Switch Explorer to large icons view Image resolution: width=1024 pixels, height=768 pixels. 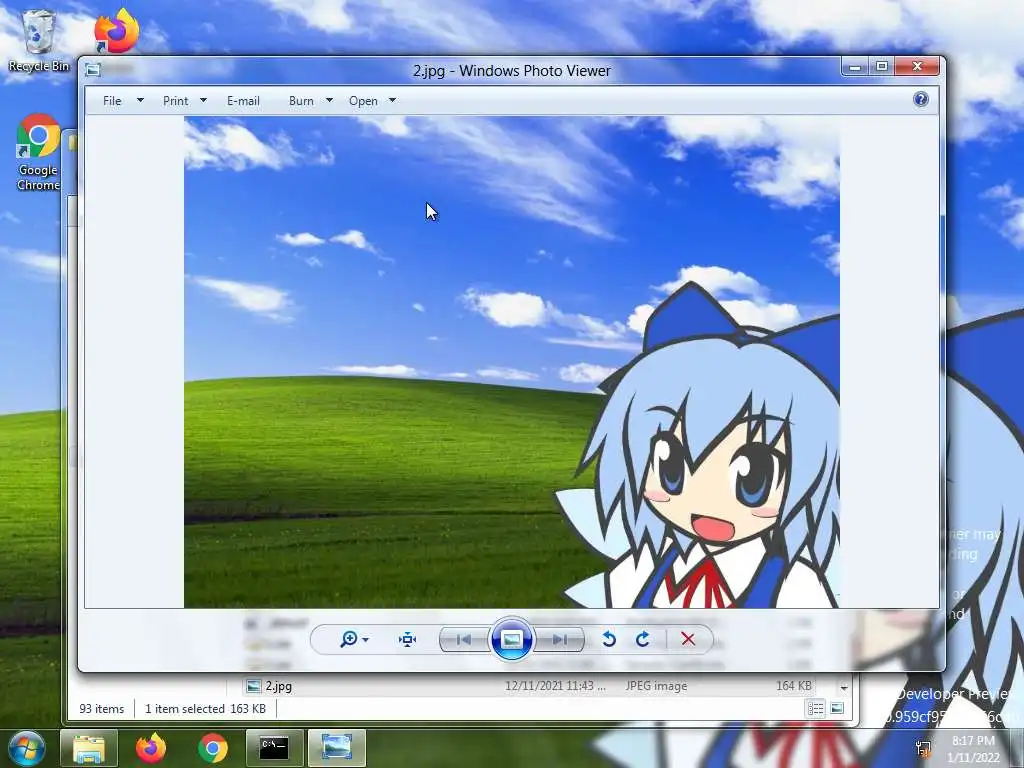tap(837, 709)
